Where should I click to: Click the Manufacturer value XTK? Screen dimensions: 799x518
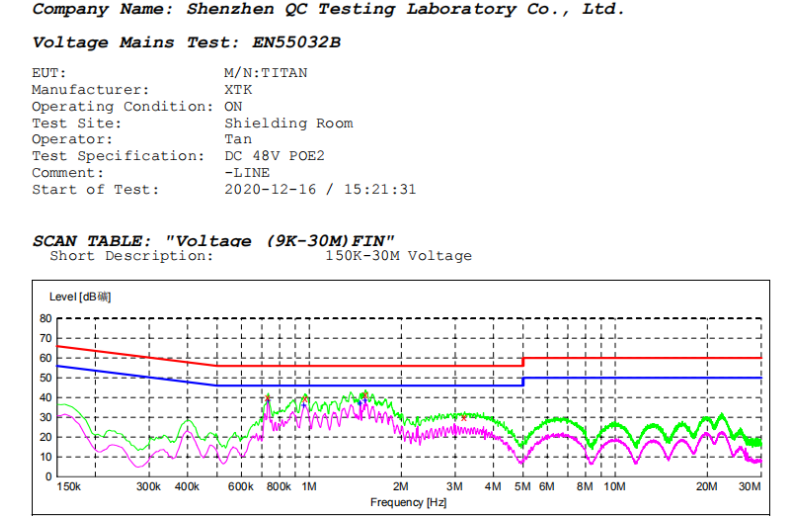[x=238, y=90]
